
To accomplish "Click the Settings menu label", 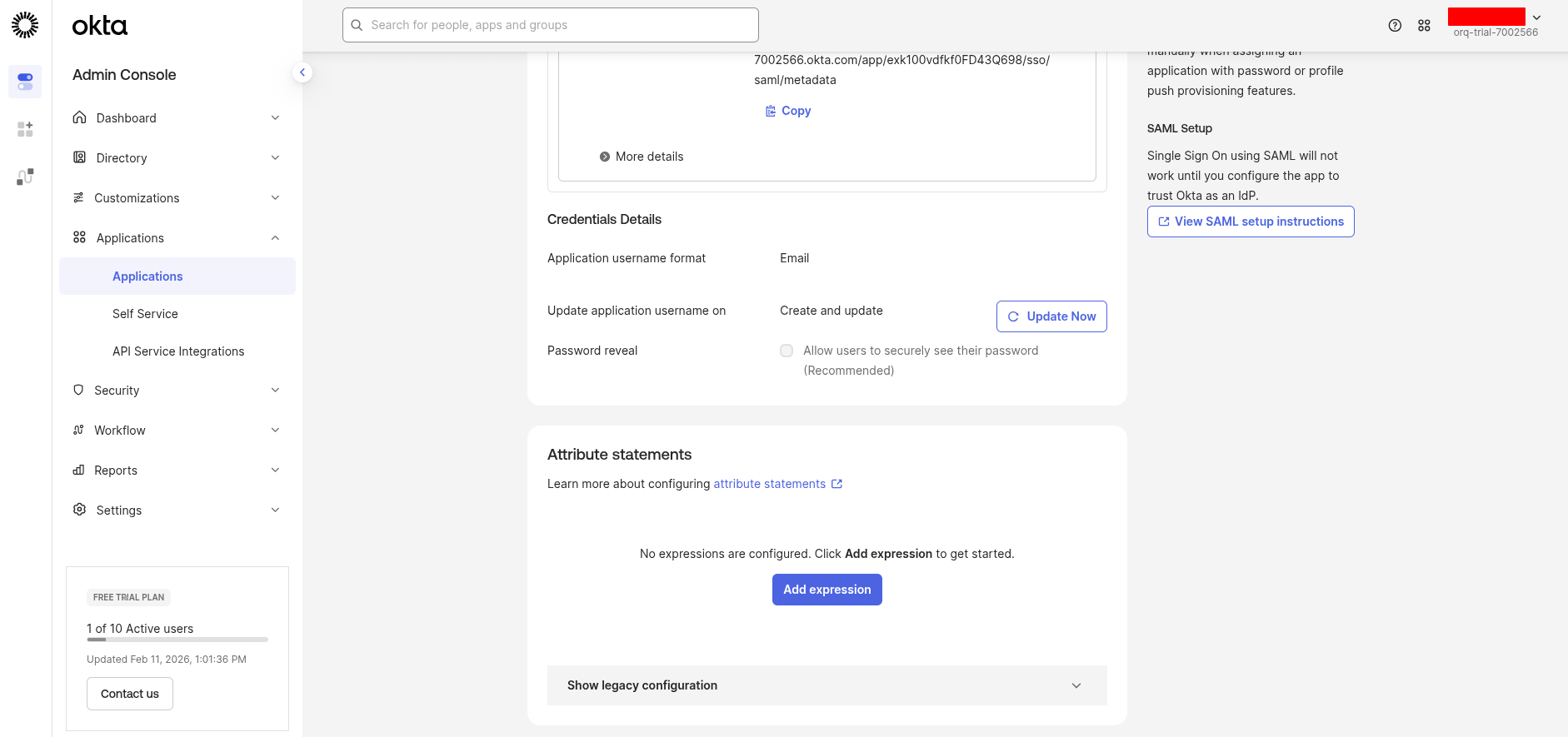I will [119, 510].
